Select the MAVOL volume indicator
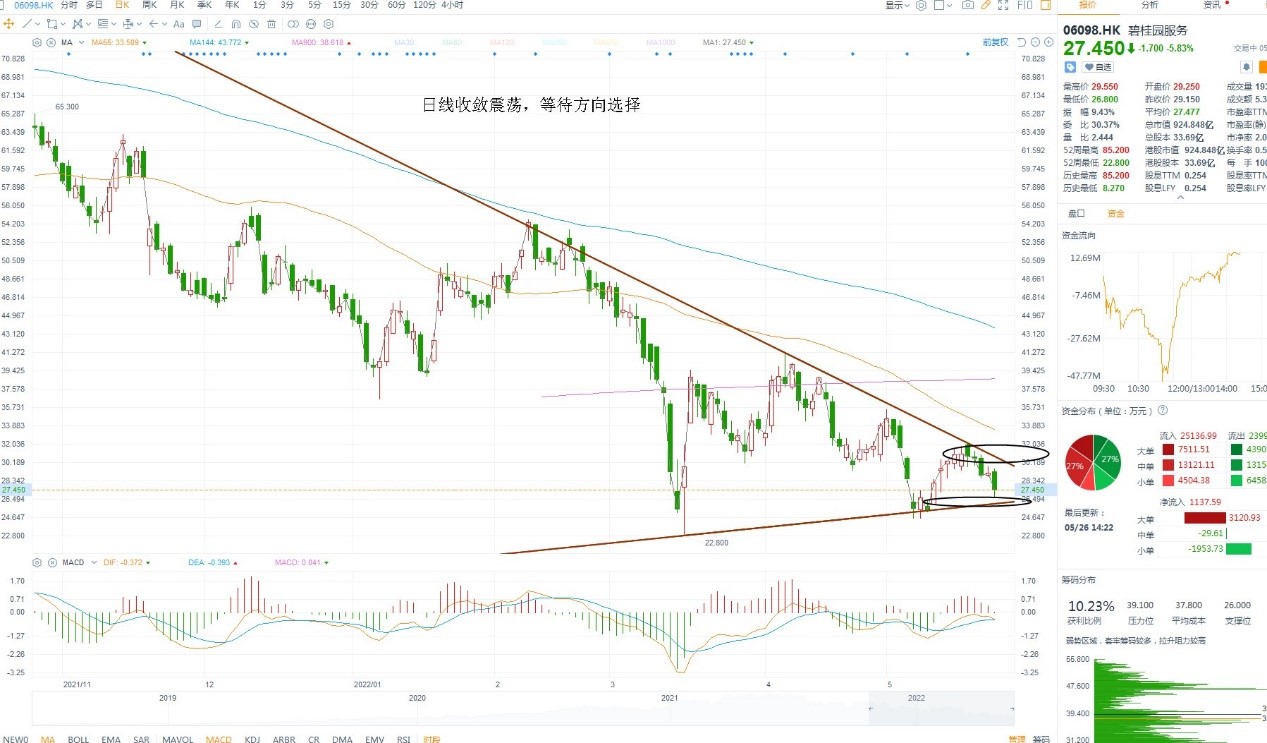This screenshot has width=1267, height=743. tap(178, 738)
